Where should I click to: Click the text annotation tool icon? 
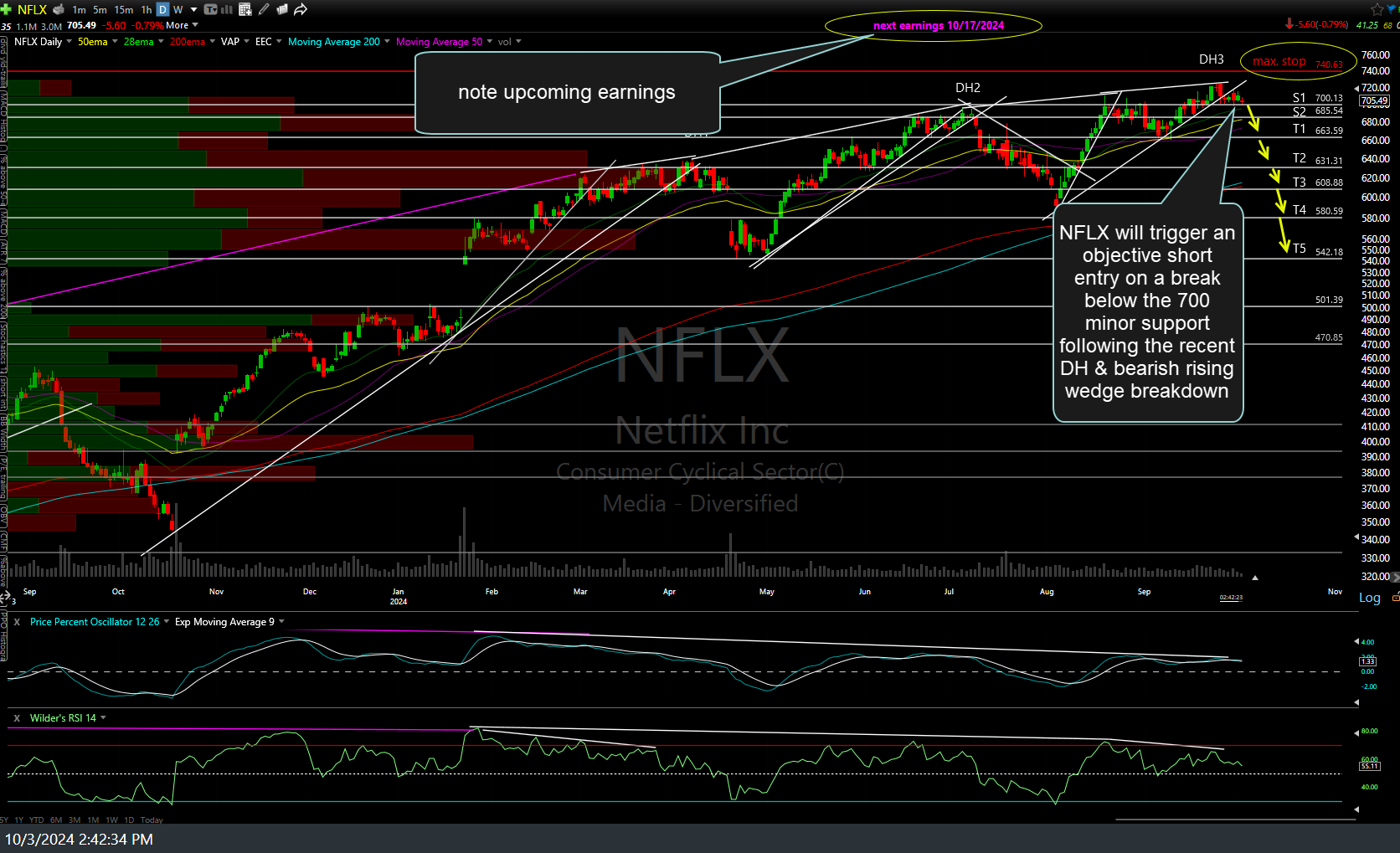[x=211, y=9]
